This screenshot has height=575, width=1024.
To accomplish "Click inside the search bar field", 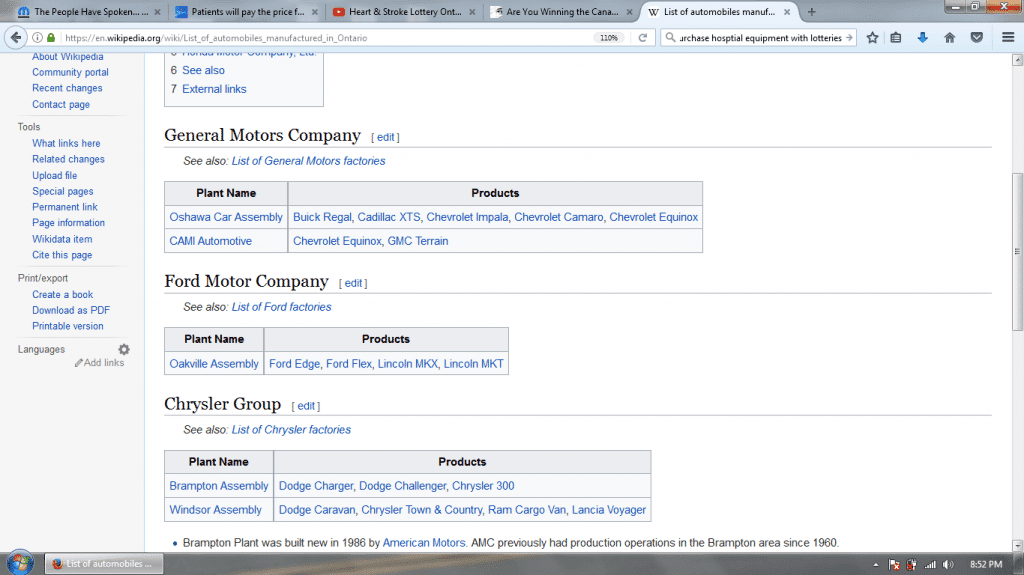I will click(758, 38).
